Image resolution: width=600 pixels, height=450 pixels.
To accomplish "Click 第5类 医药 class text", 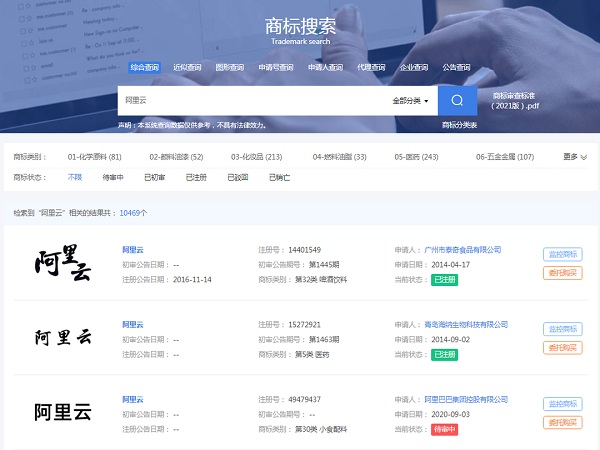I will coord(312,355).
